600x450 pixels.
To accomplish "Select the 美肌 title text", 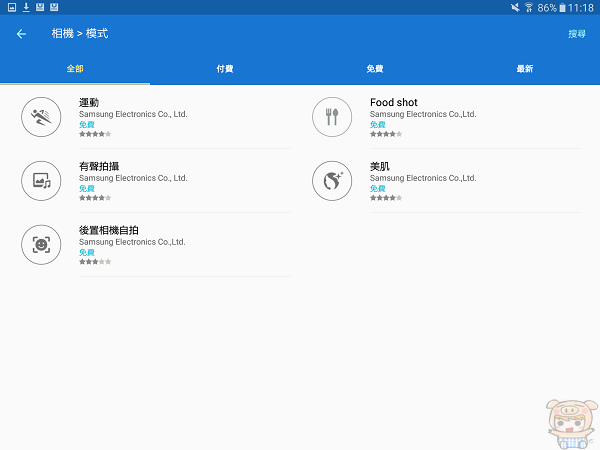I will [x=380, y=166].
